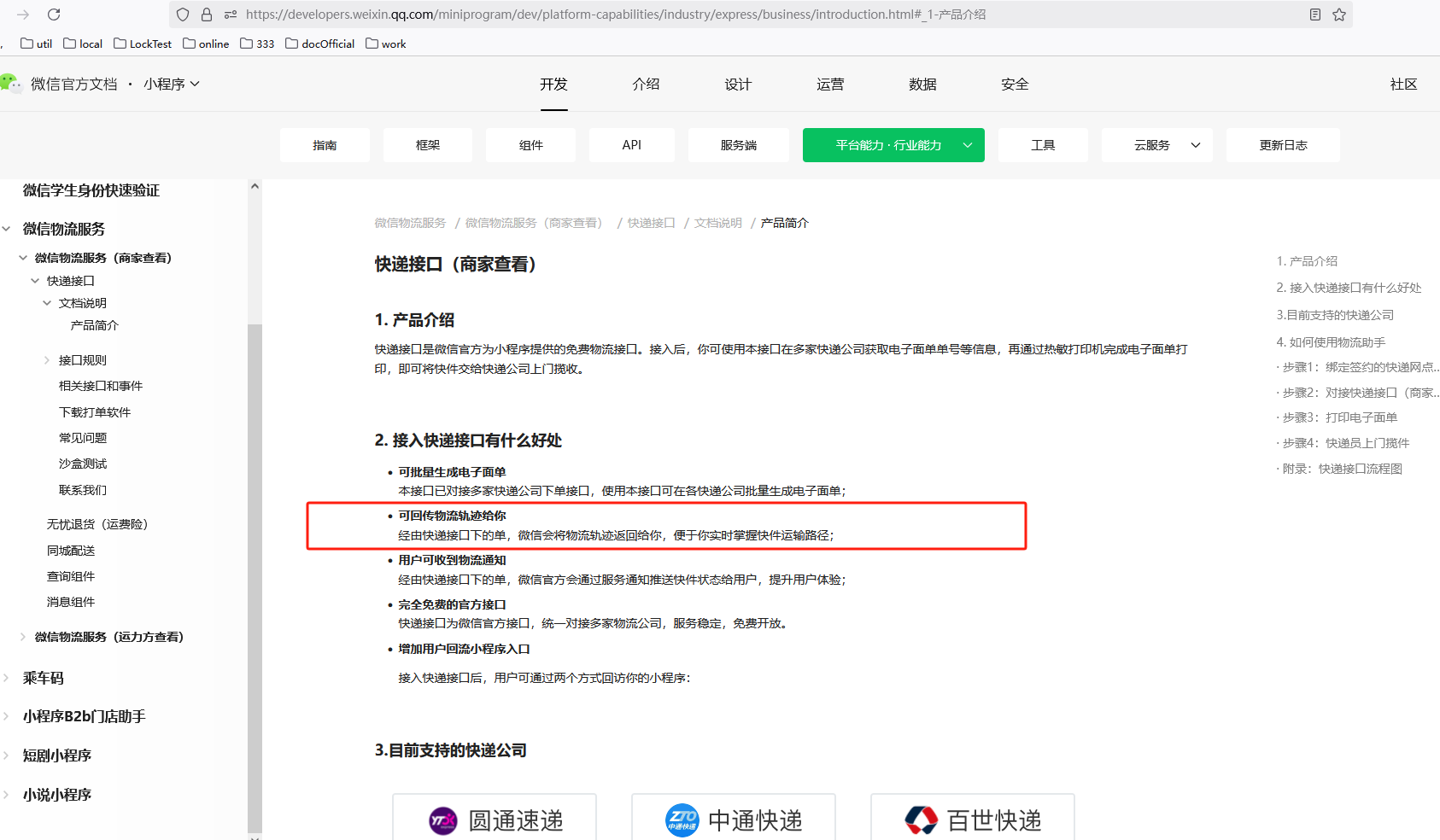Open the util bookmark folder
The image size is (1440, 840).
click(x=36, y=44)
